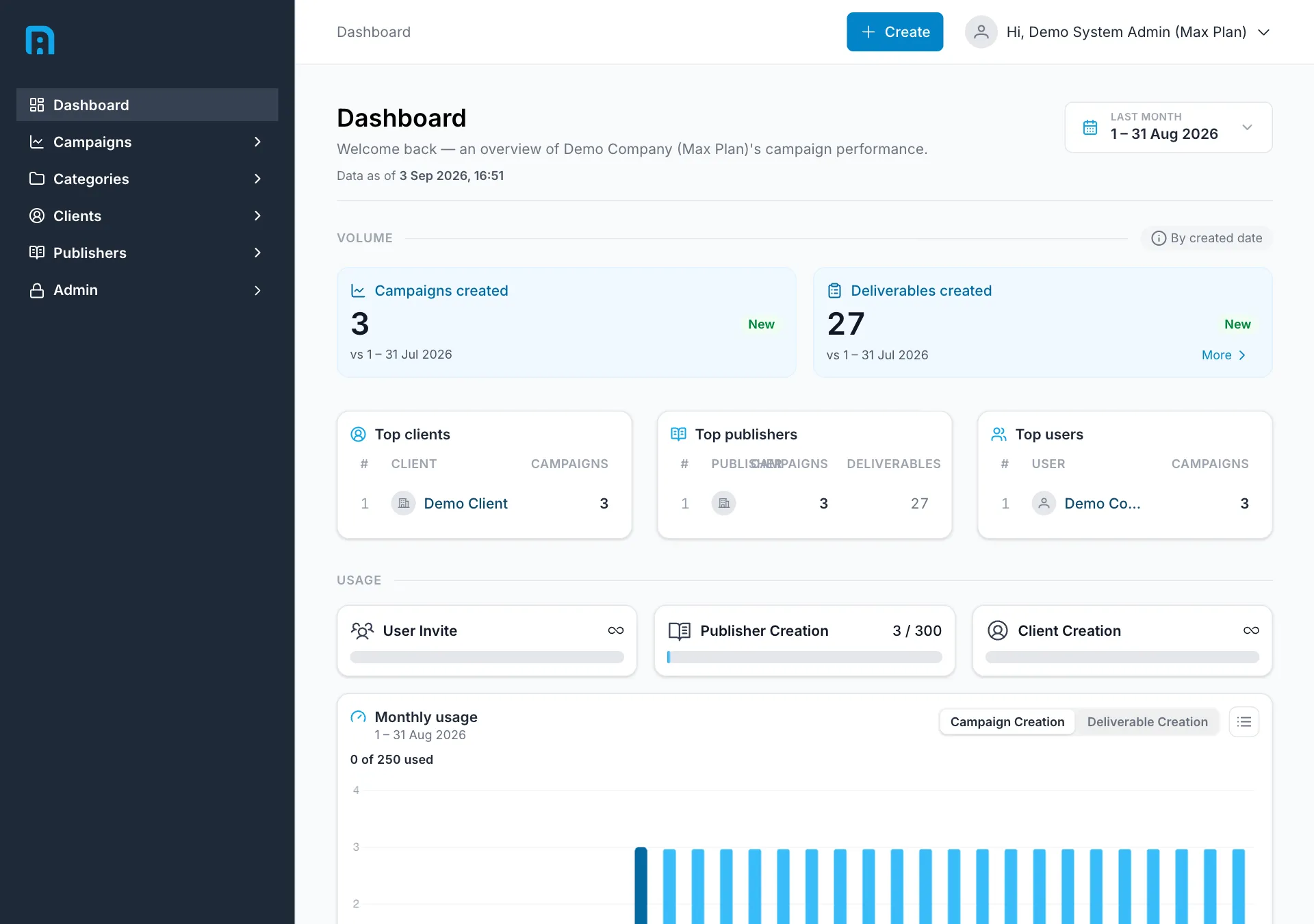Open the chart list-view menu icon

[1244, 722]
